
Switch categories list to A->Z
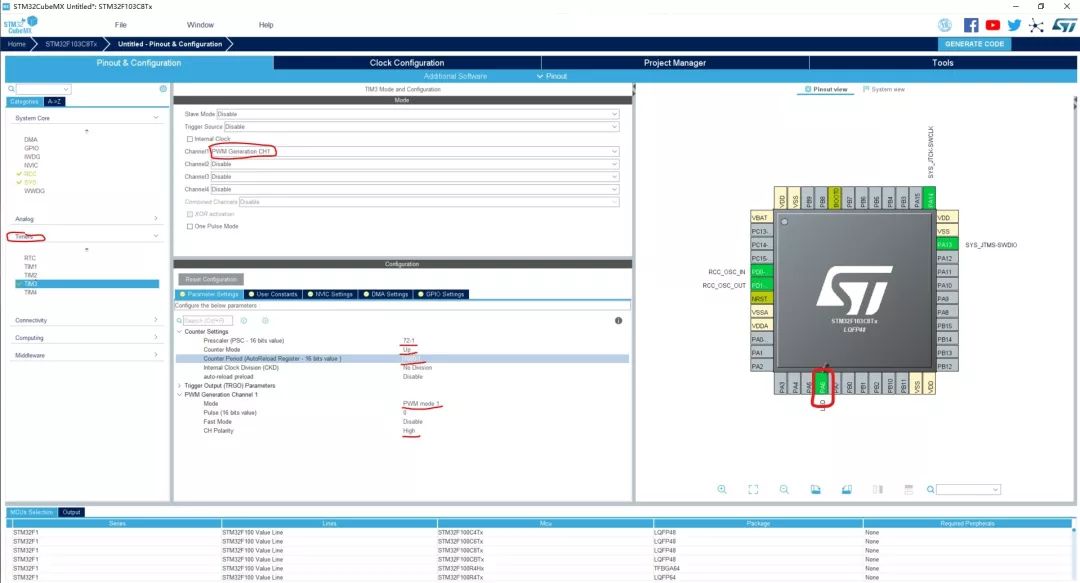pos(54,101)
